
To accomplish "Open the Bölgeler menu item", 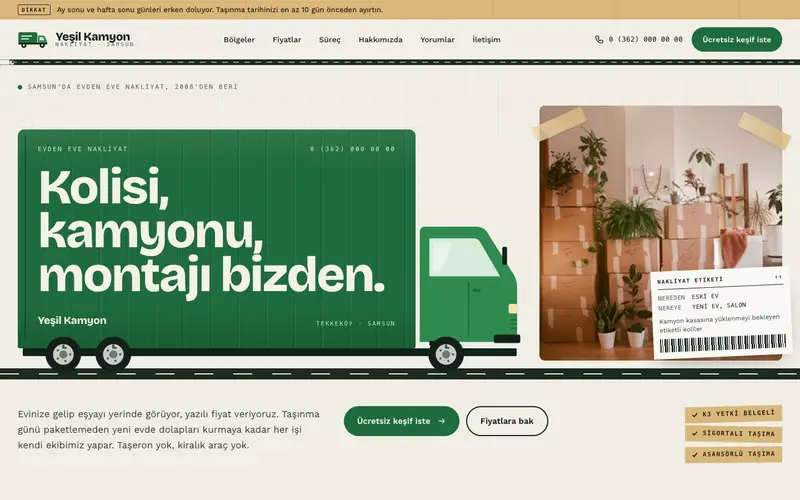I will (x=239, y=39).
